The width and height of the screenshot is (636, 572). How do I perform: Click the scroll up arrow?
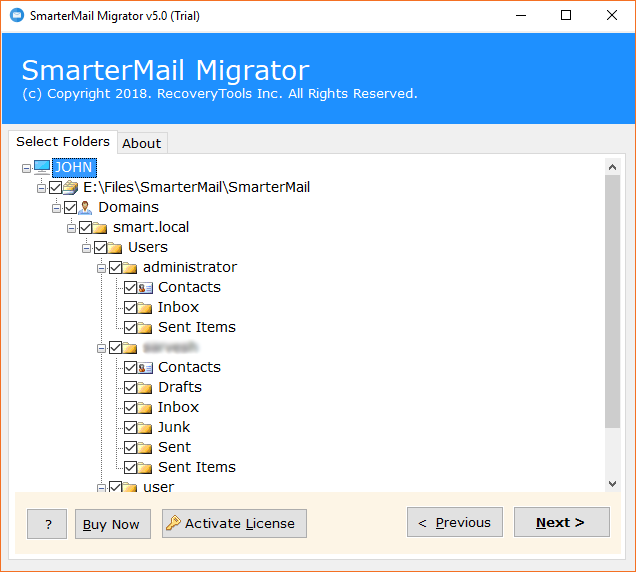(612, 167)
